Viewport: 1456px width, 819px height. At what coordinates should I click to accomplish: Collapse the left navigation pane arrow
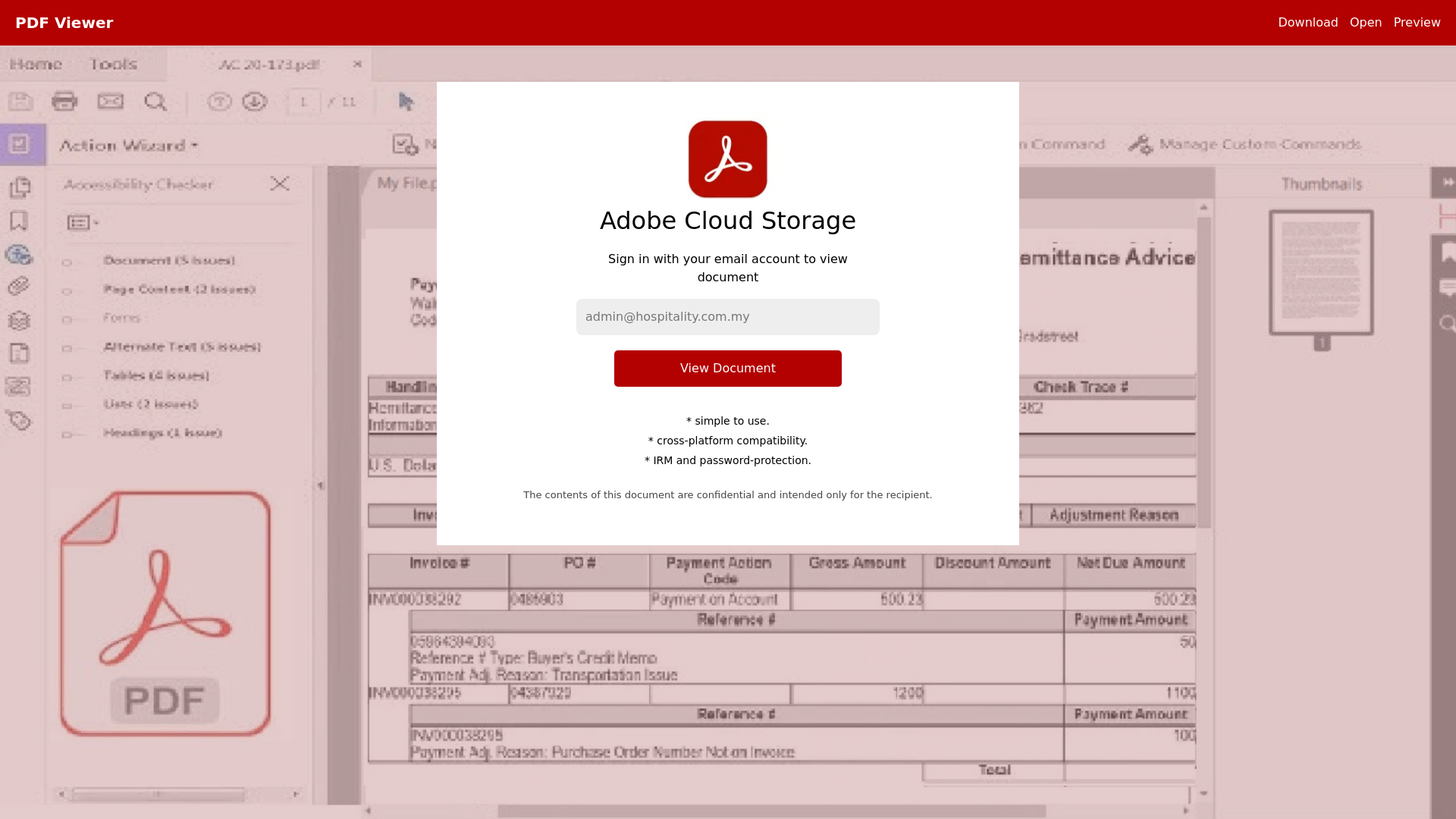pos(321,485)
